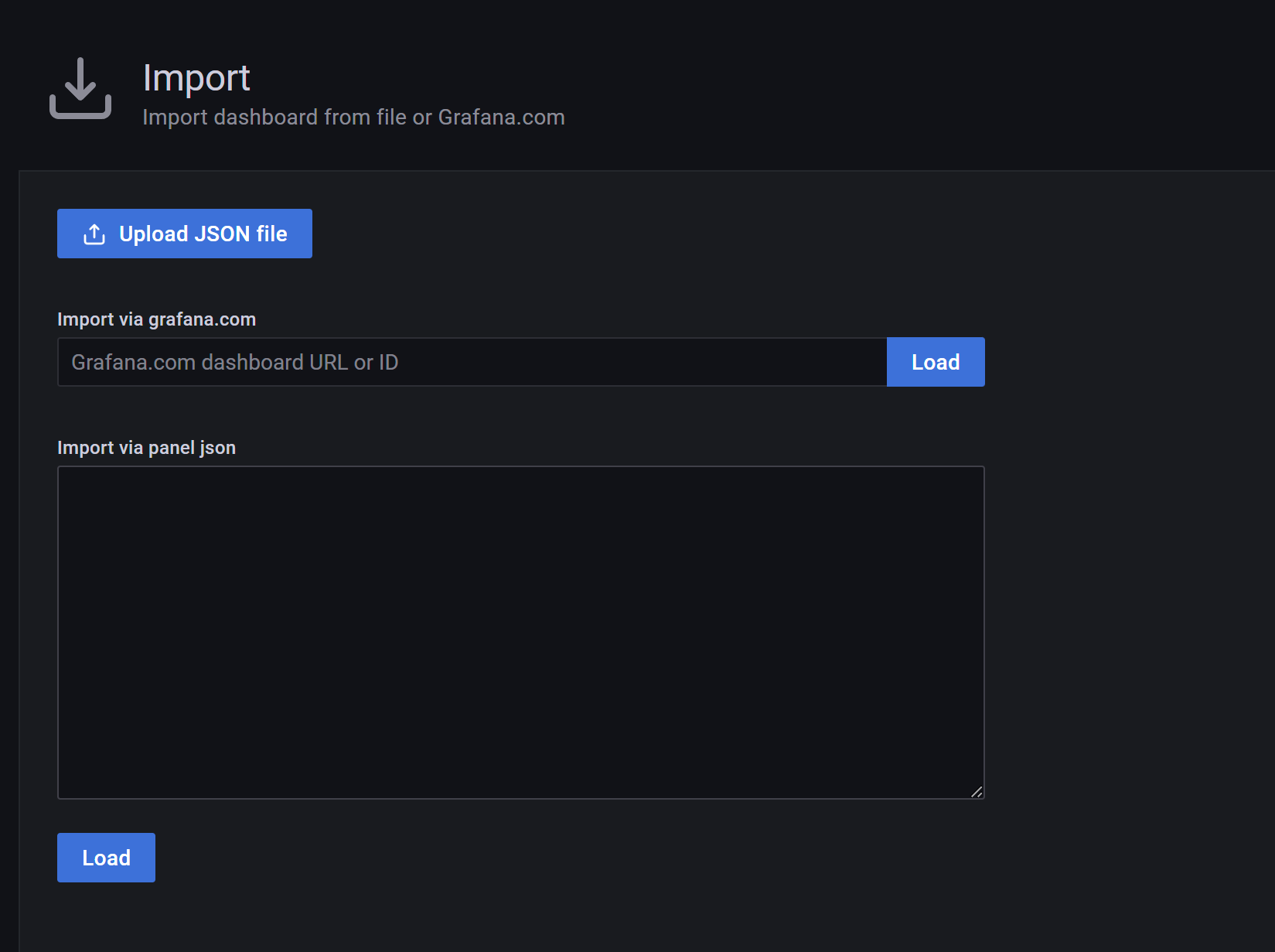This screenshot has height=952, width=1275.
Task: Click the Import page download icon
Action: [80, 88]
